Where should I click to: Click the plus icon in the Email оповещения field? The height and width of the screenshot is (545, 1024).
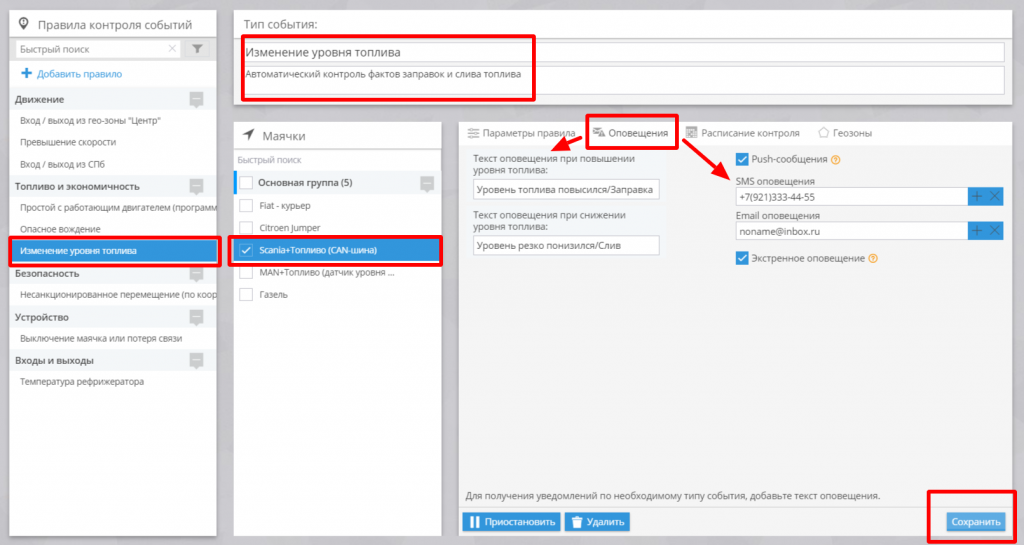976,231
